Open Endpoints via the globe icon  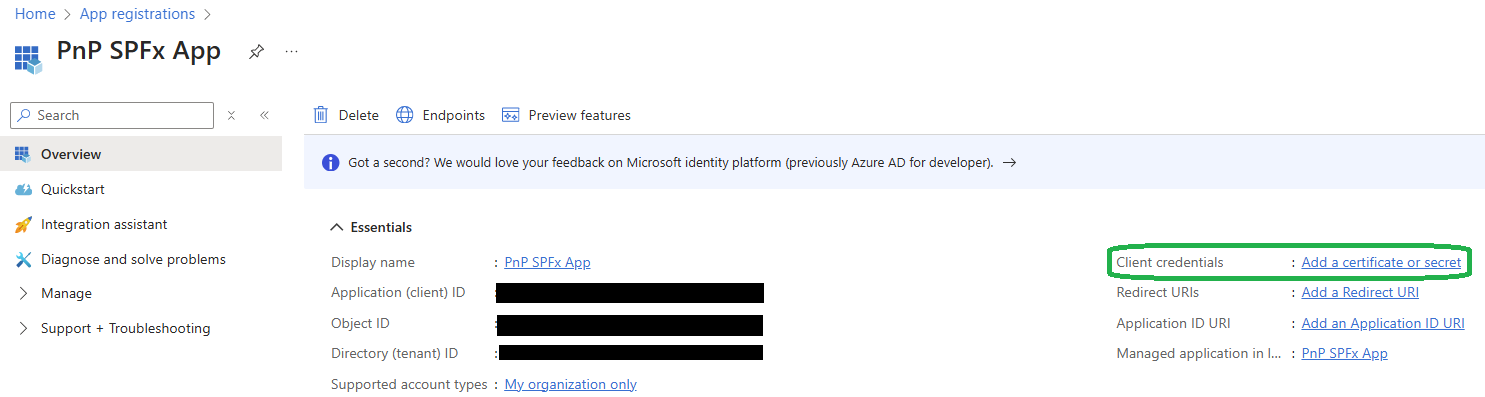point(404,115)
